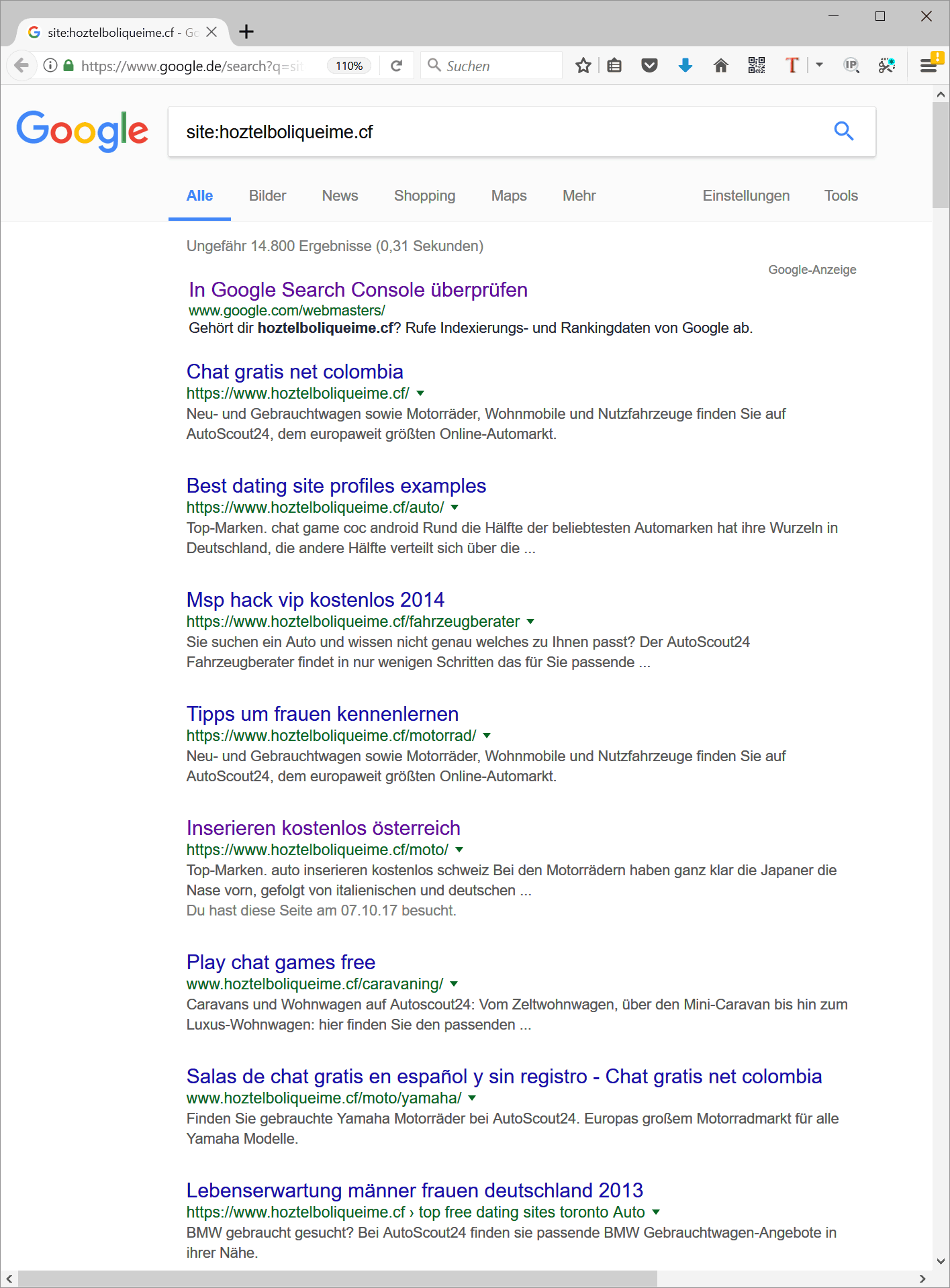
Task: Click the Pocket save icon
Action: click(x=649, y=66)
